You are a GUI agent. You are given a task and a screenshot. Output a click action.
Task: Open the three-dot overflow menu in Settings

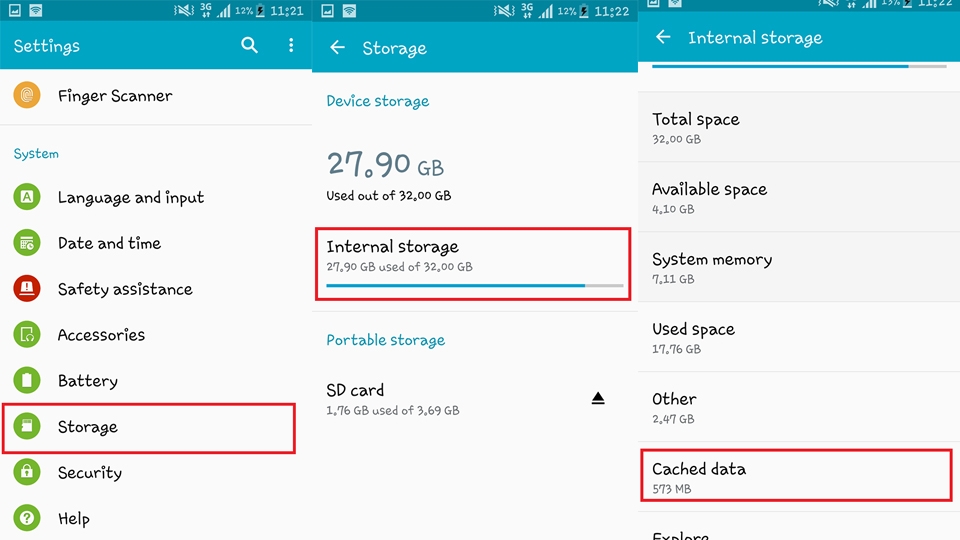291,45
